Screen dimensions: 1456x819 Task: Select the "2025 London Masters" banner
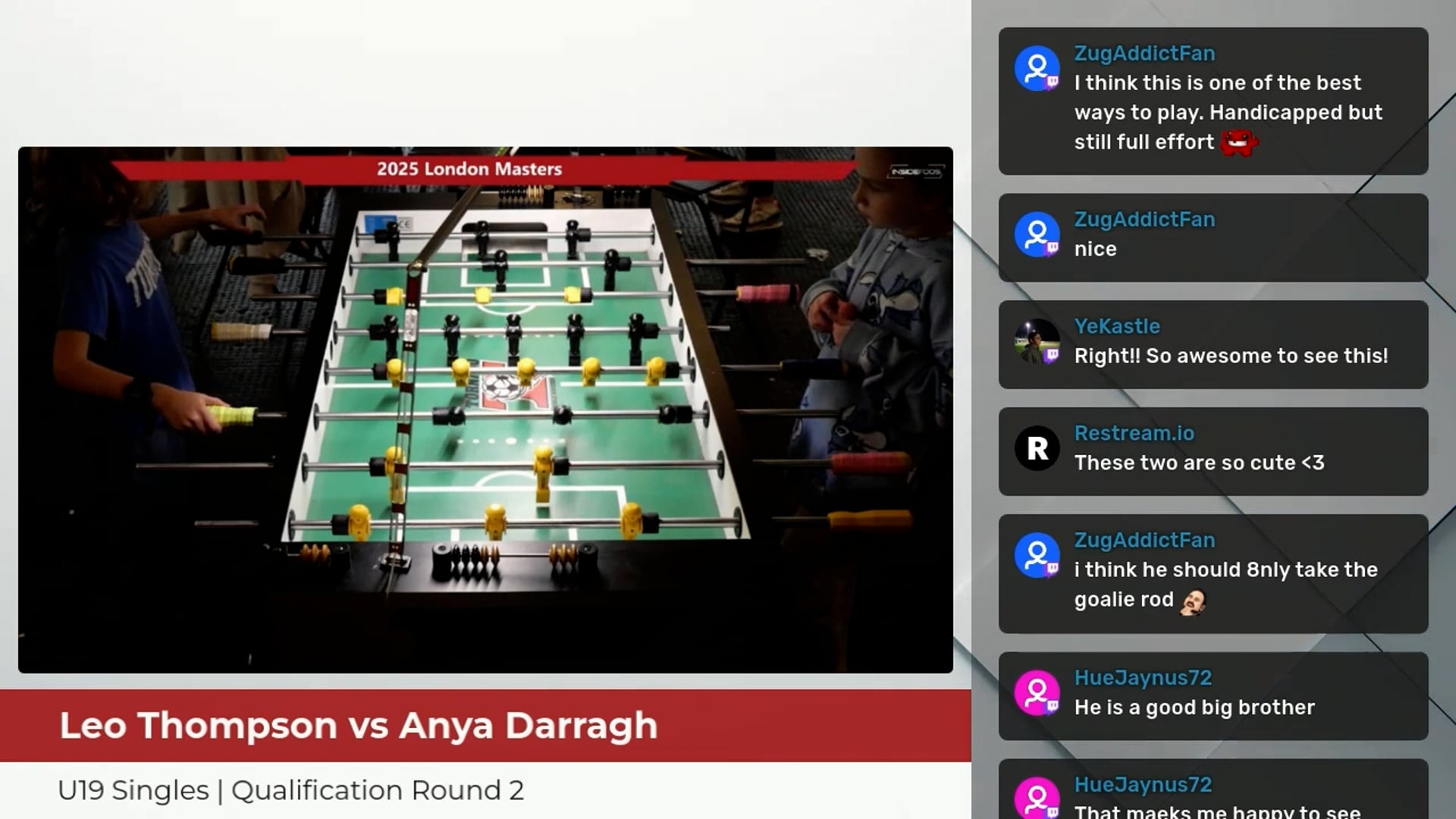(x=468, y=168)
